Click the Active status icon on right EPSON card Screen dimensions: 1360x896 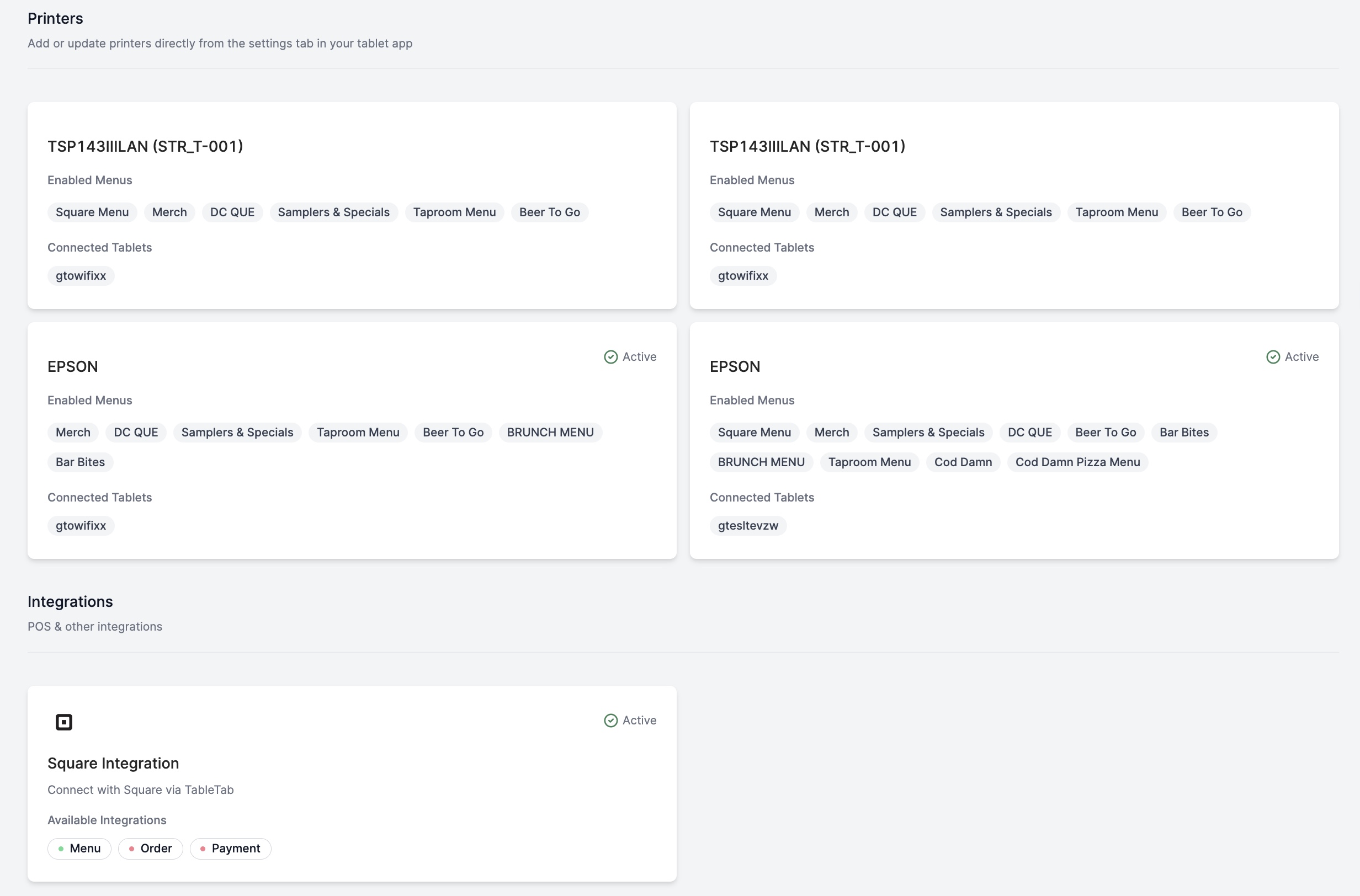pyautogui.click(x=1273, y=356)
